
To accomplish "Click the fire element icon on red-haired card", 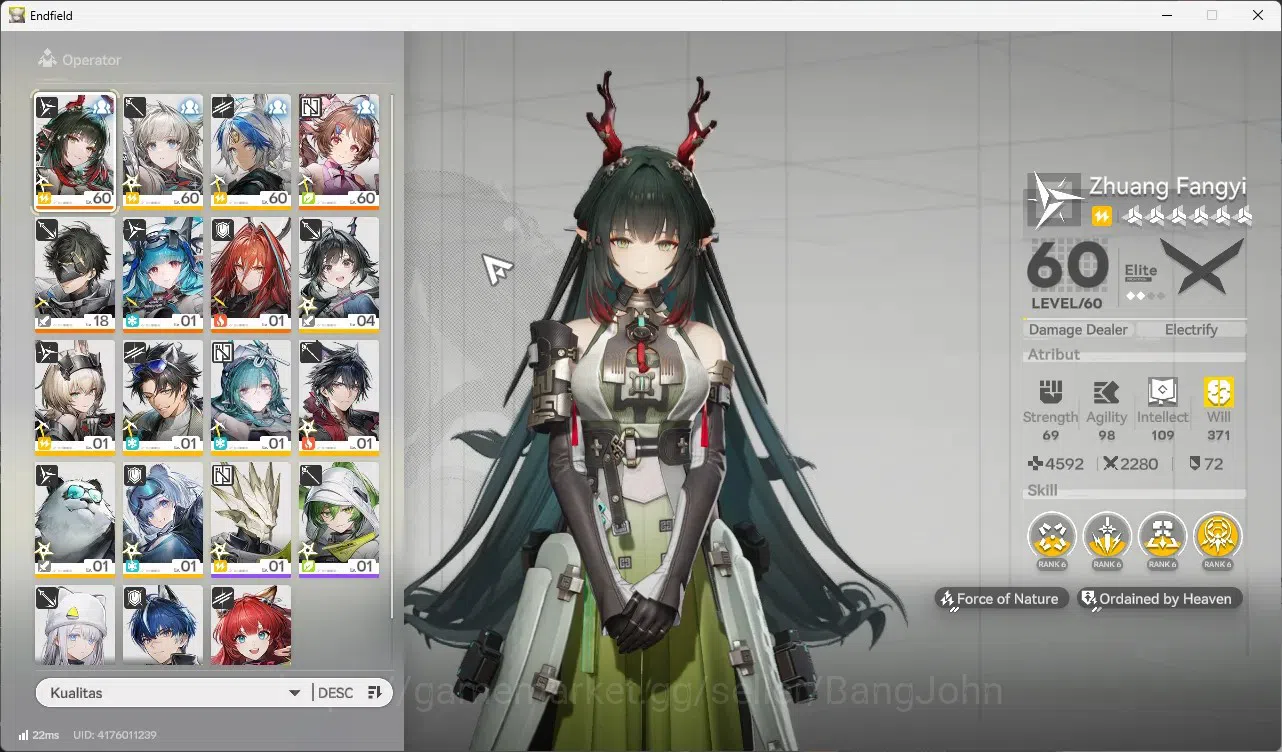I will tap(221, 322).
